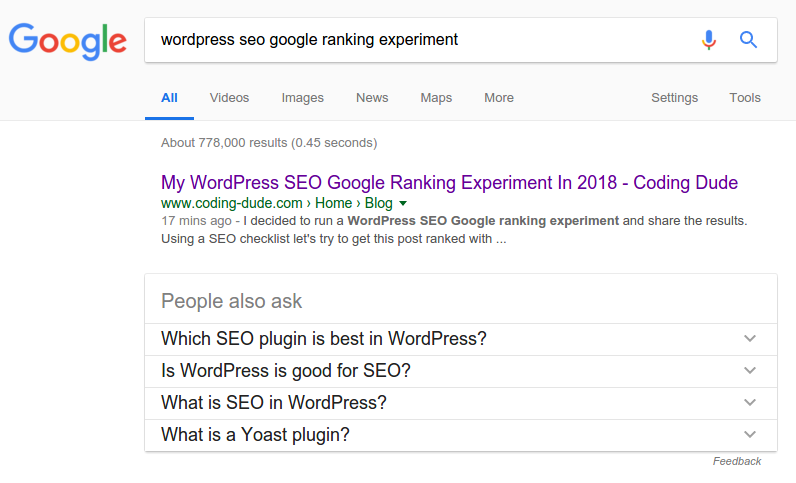The image size is (796, 483).
Task: Click the Feedback link below questions
Action: 737,461
